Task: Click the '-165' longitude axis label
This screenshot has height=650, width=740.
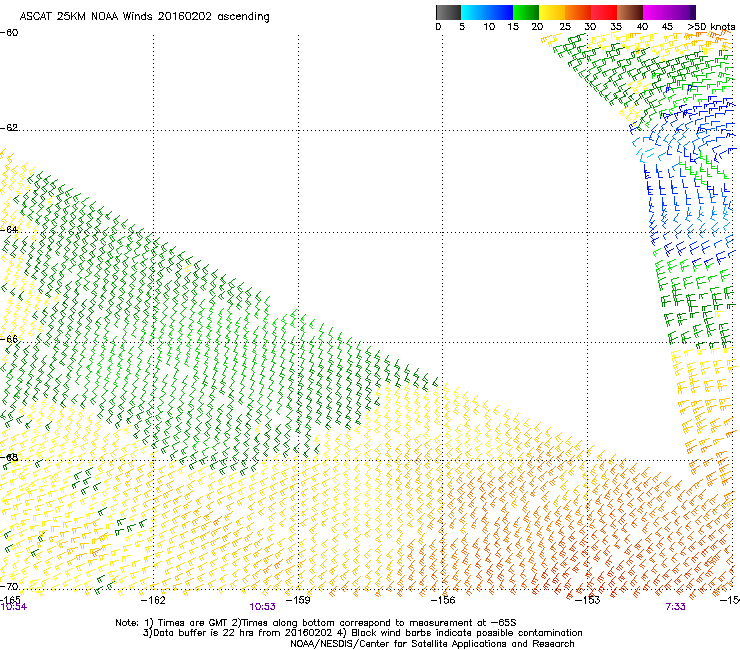Action: click(10, 599)
